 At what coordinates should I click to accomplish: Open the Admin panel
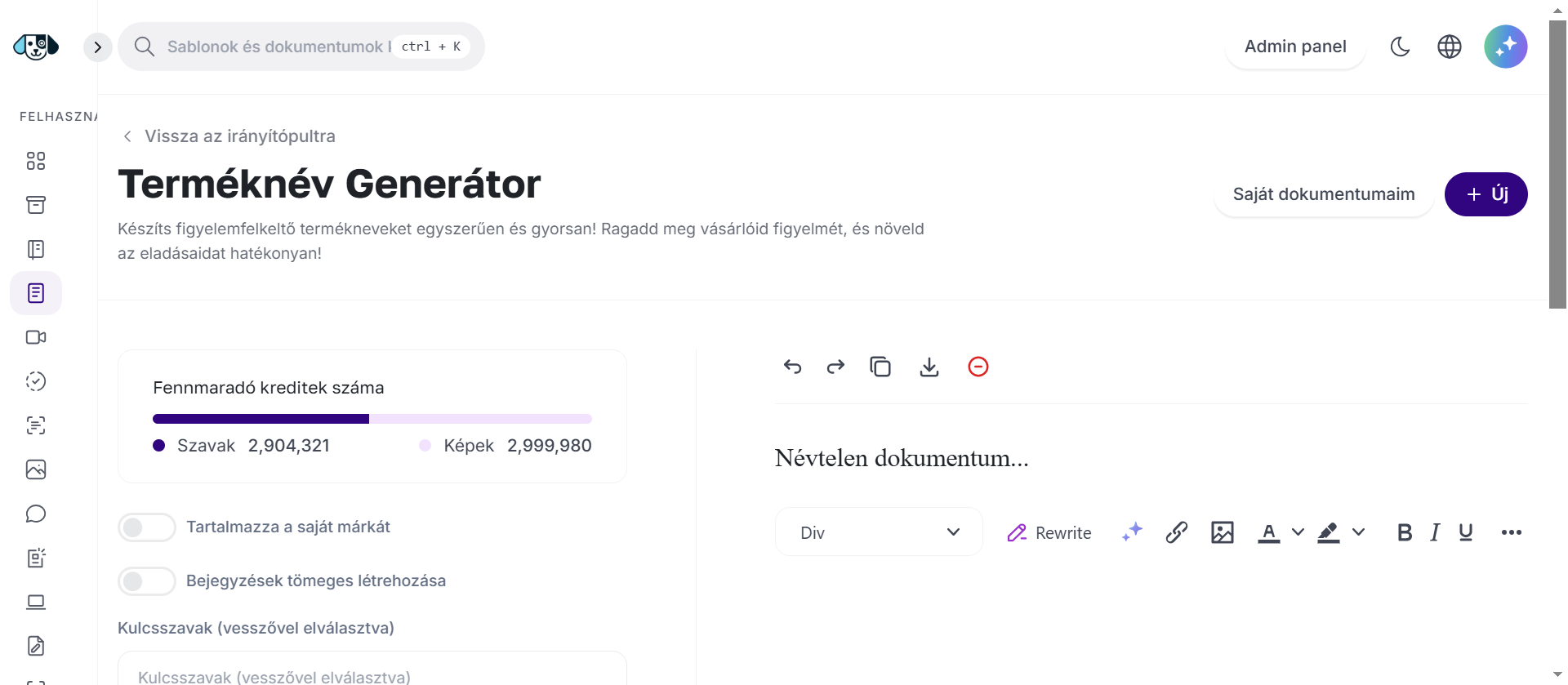[x=1295, y=47]
